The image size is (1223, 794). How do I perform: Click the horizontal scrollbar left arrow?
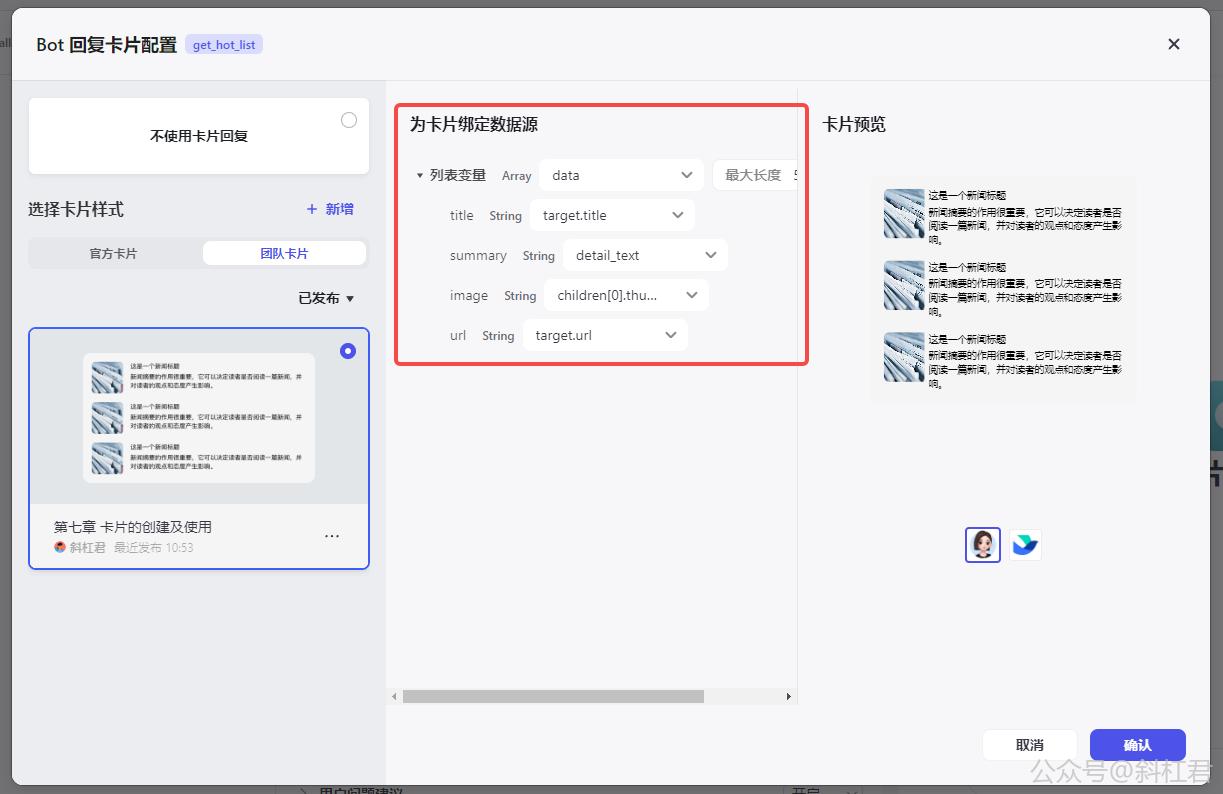(x=394, y=696)
